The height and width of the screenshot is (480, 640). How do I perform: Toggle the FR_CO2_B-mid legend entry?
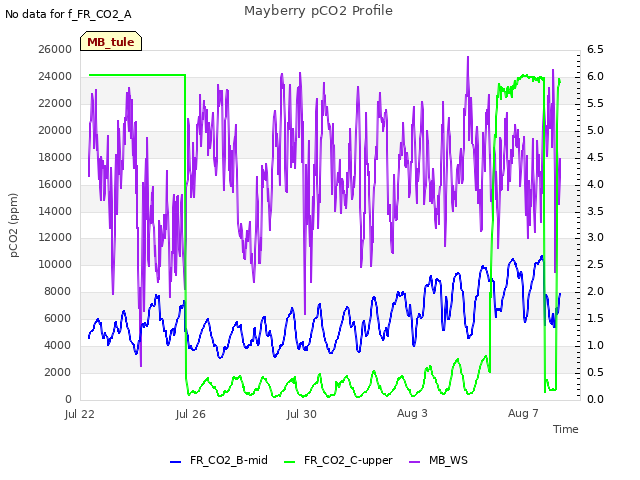(219, 460)
